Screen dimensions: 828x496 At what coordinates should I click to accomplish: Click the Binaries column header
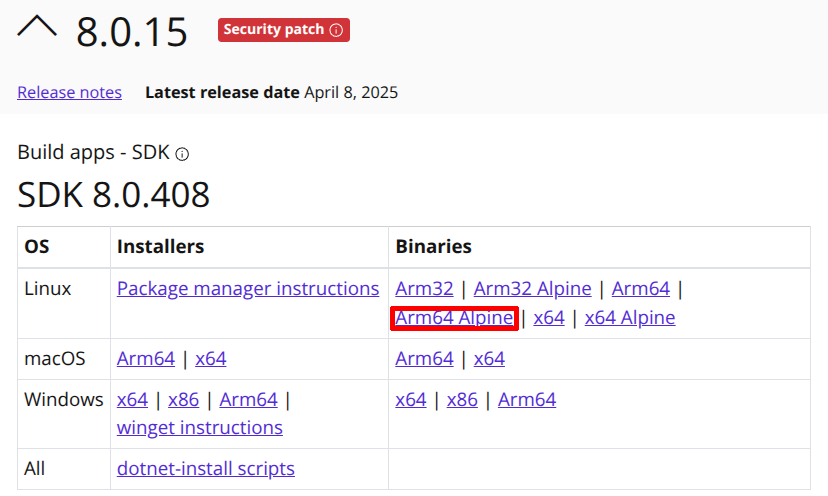tap(434, 247)
